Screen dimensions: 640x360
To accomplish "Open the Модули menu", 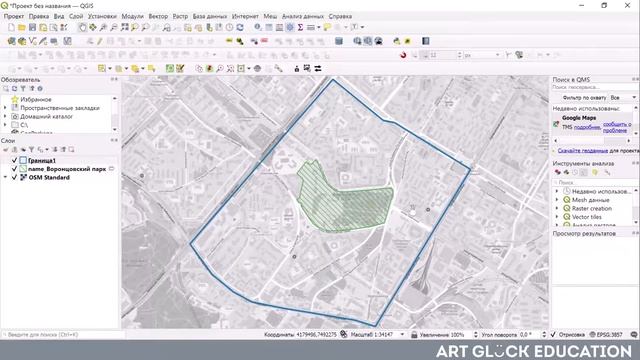I will [x=132, y=16].
